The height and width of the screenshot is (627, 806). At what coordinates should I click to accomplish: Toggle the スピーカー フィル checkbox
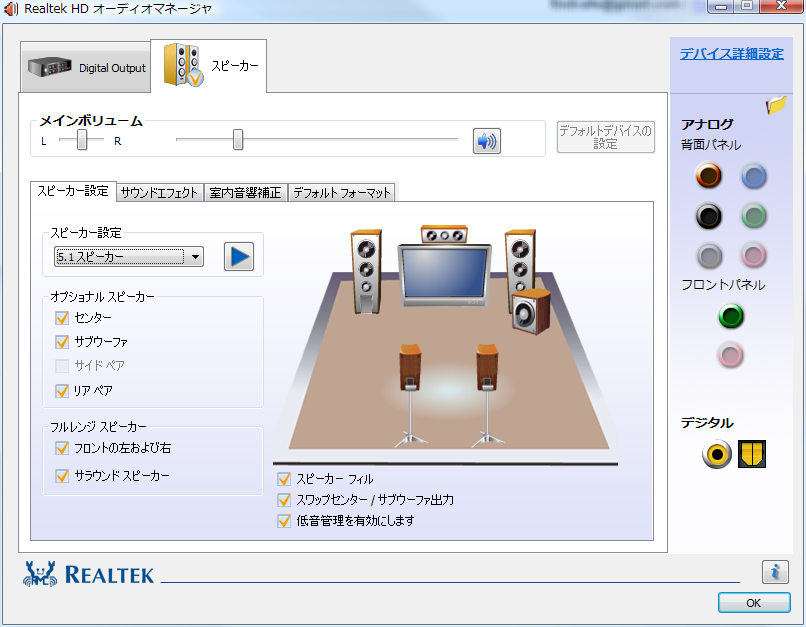[x=284, y=480]
